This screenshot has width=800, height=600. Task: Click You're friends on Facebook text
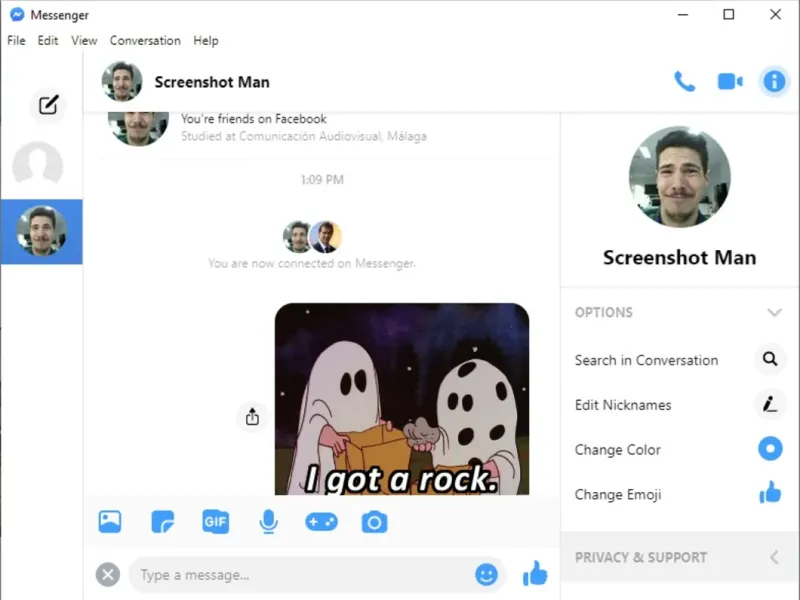pos(254,119)
